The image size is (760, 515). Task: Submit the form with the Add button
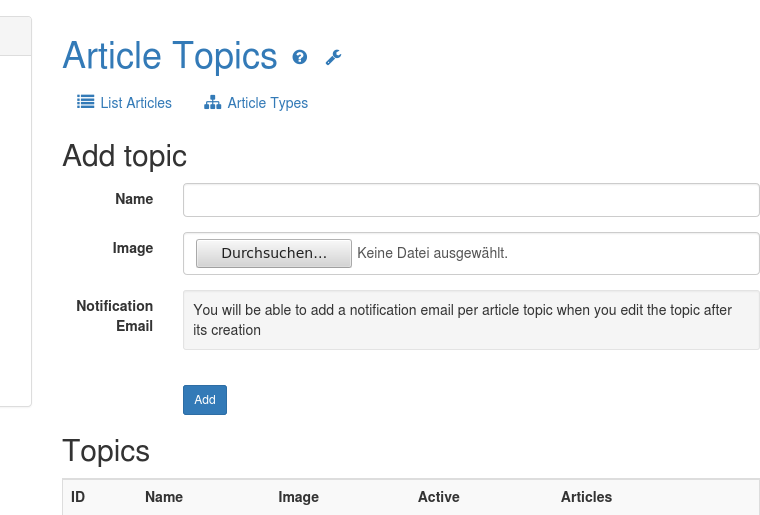coord(205,400)
